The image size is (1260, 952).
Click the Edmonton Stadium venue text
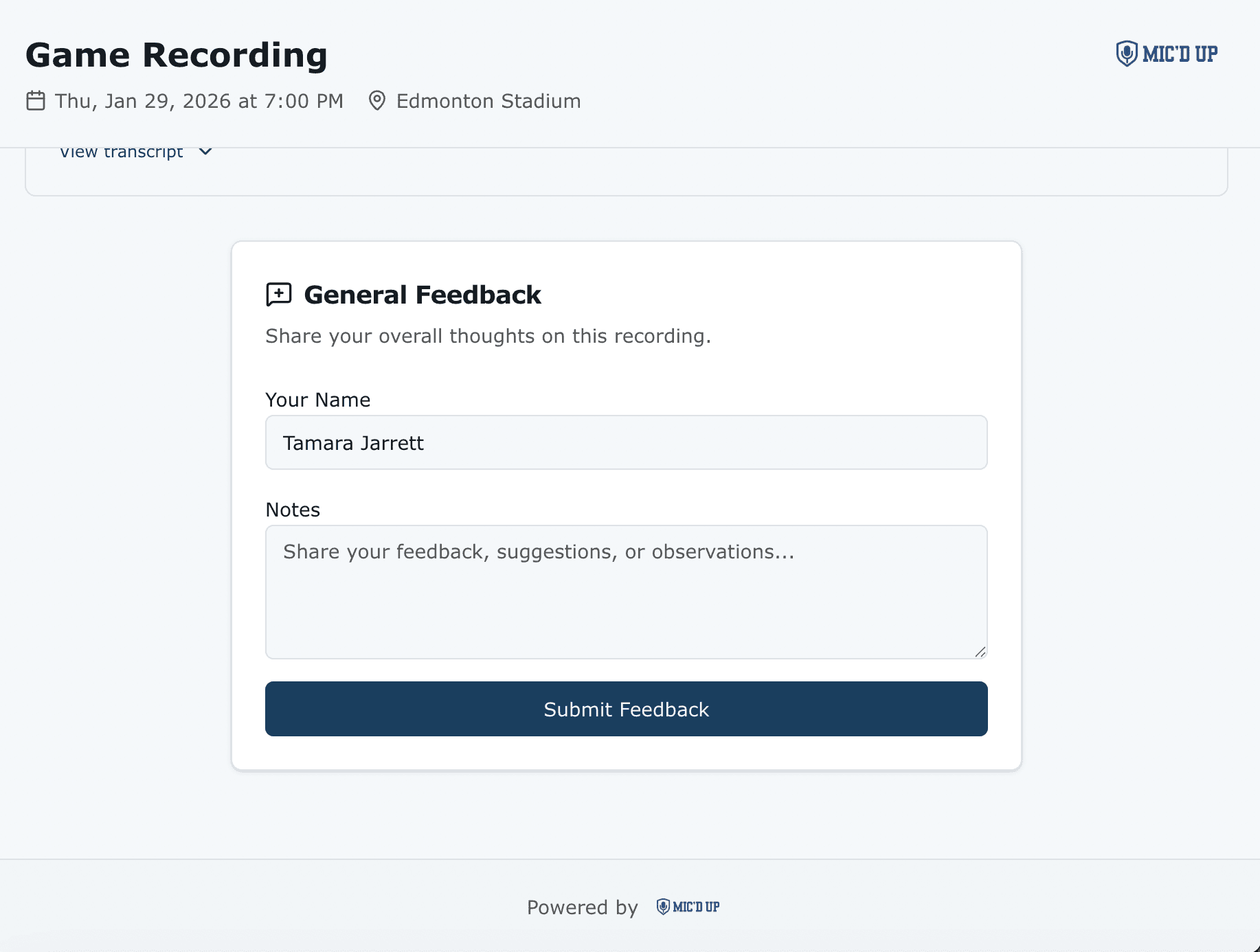[488, 101]
